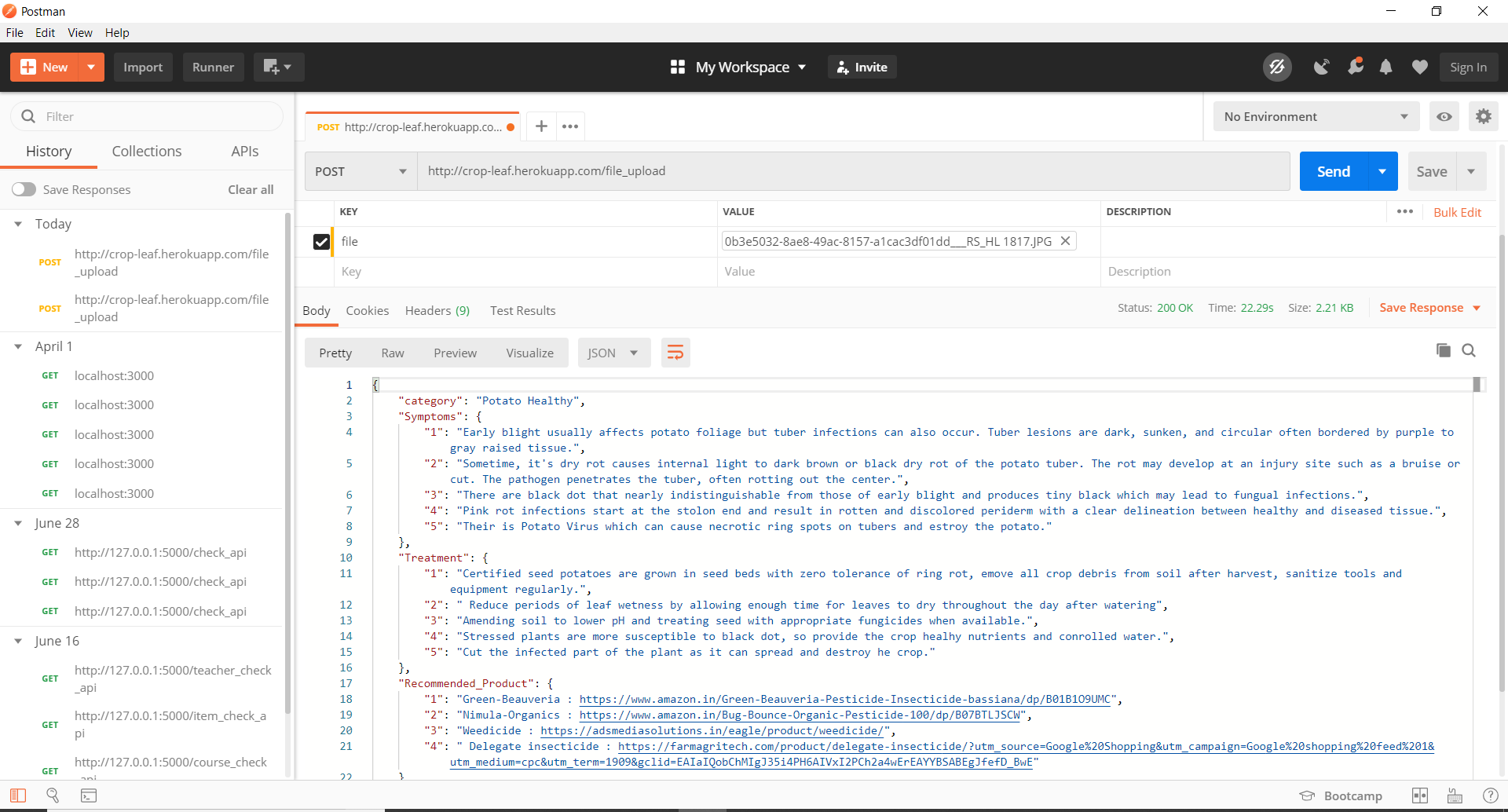Switch to the Collections tab
Viewport: 1508px width, 812px height.
coord(146,151)
